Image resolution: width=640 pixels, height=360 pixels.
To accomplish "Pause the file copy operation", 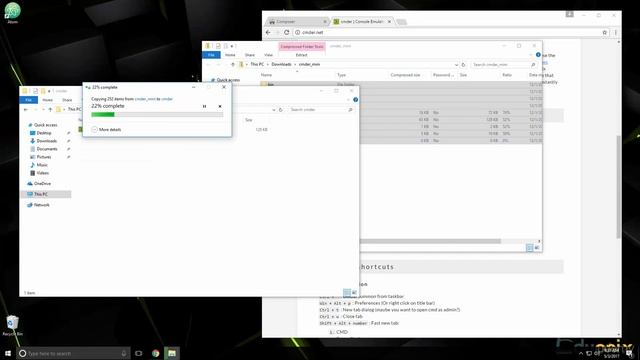I will [204, 106].
